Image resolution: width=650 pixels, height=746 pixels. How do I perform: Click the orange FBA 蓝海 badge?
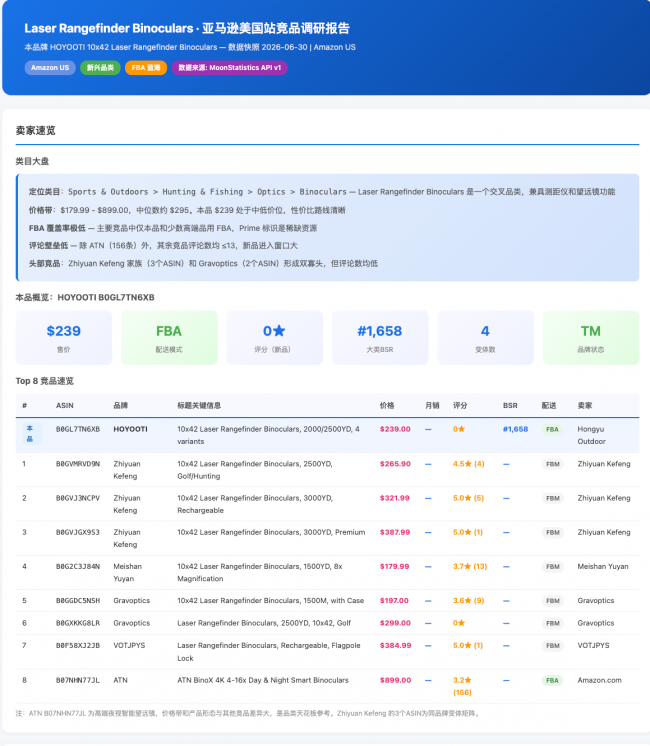coord(146,68)
